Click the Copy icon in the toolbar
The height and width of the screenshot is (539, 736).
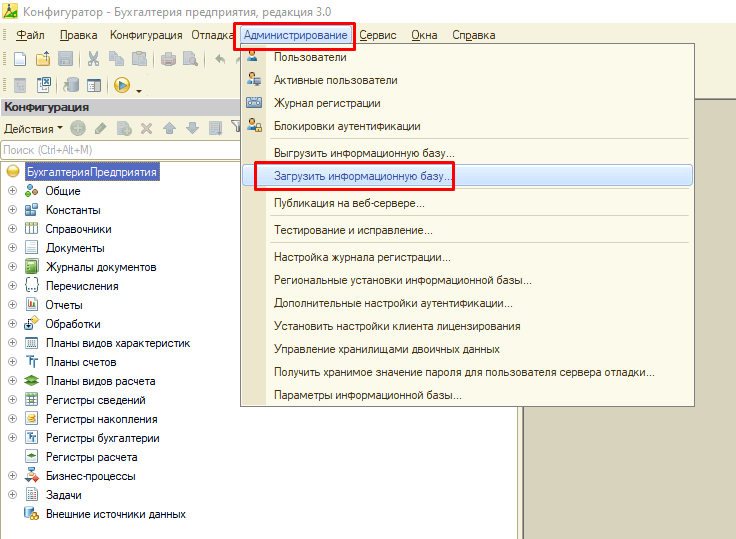[116, 59]
